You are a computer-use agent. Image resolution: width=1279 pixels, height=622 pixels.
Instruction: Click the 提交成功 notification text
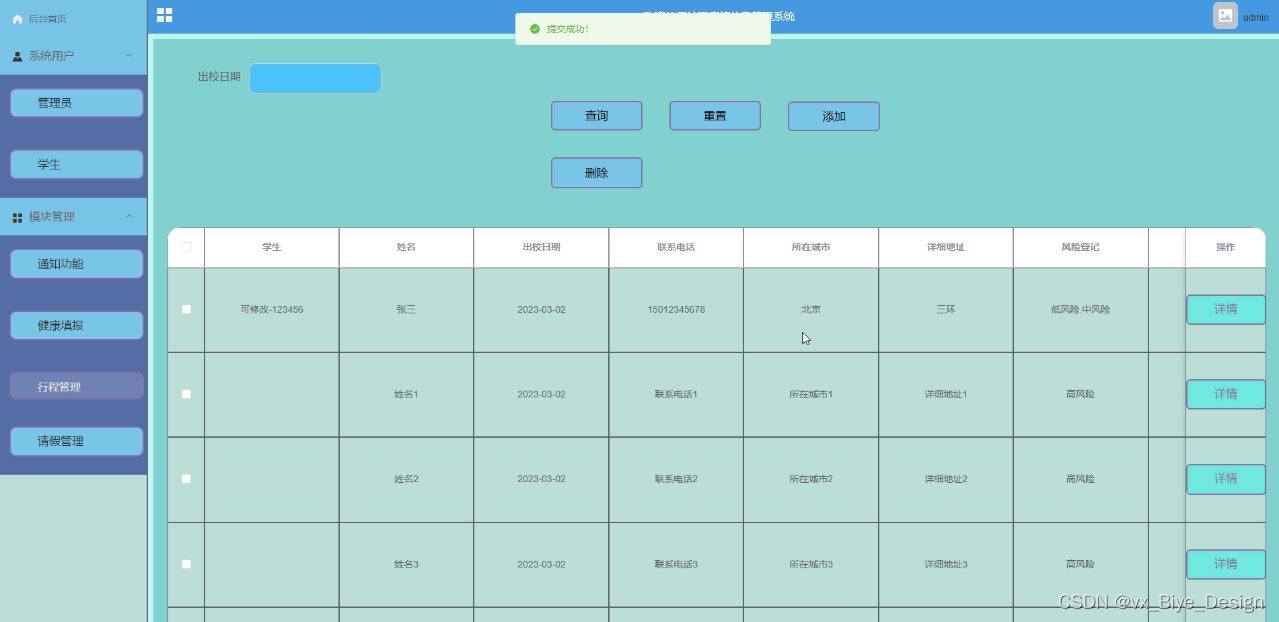pyautogui.click(x=567, y=29)
